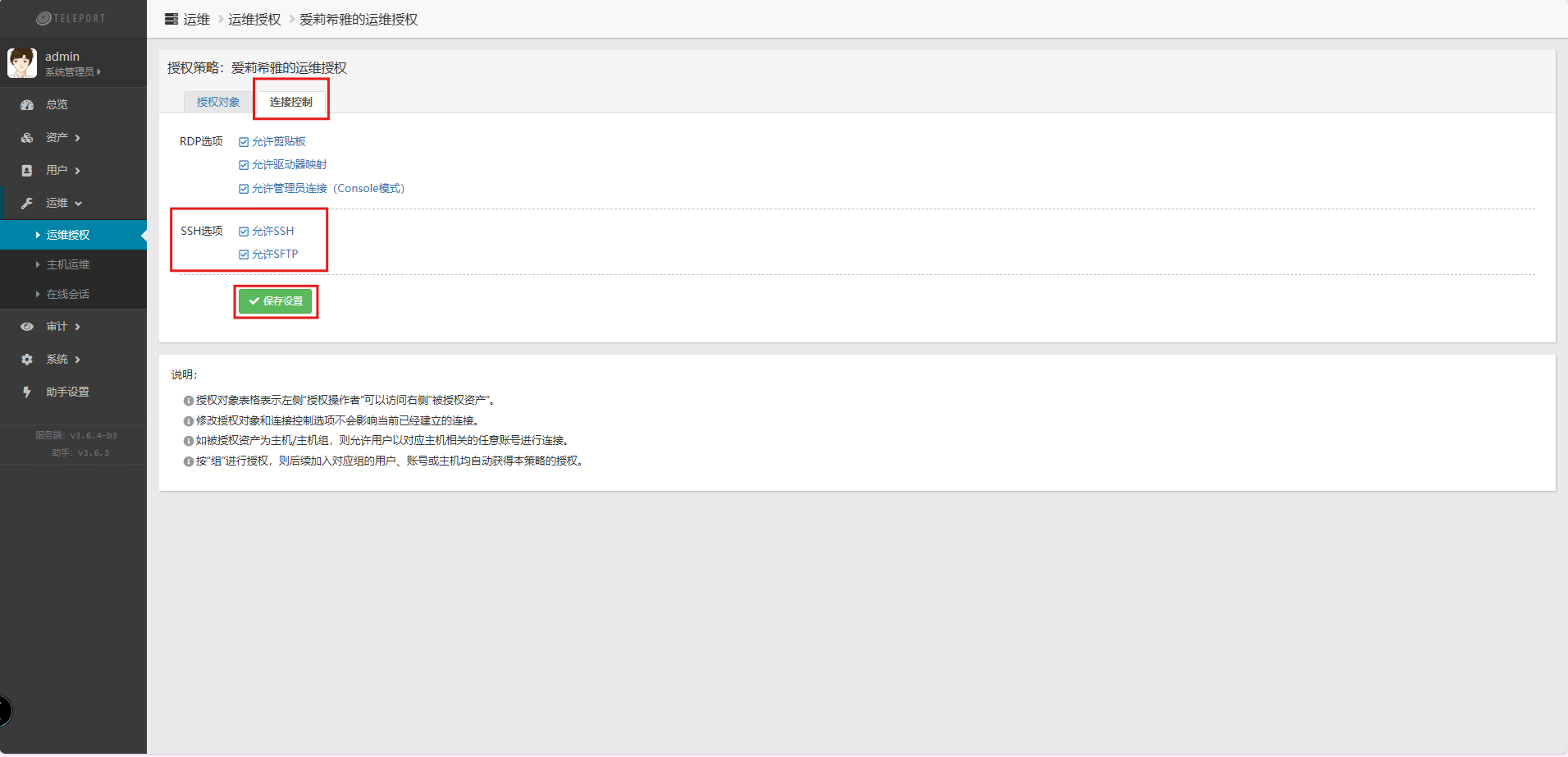Disable the 允许SFTP checkbox
The height and width of the screenshot is (757, 1568).
244,255
